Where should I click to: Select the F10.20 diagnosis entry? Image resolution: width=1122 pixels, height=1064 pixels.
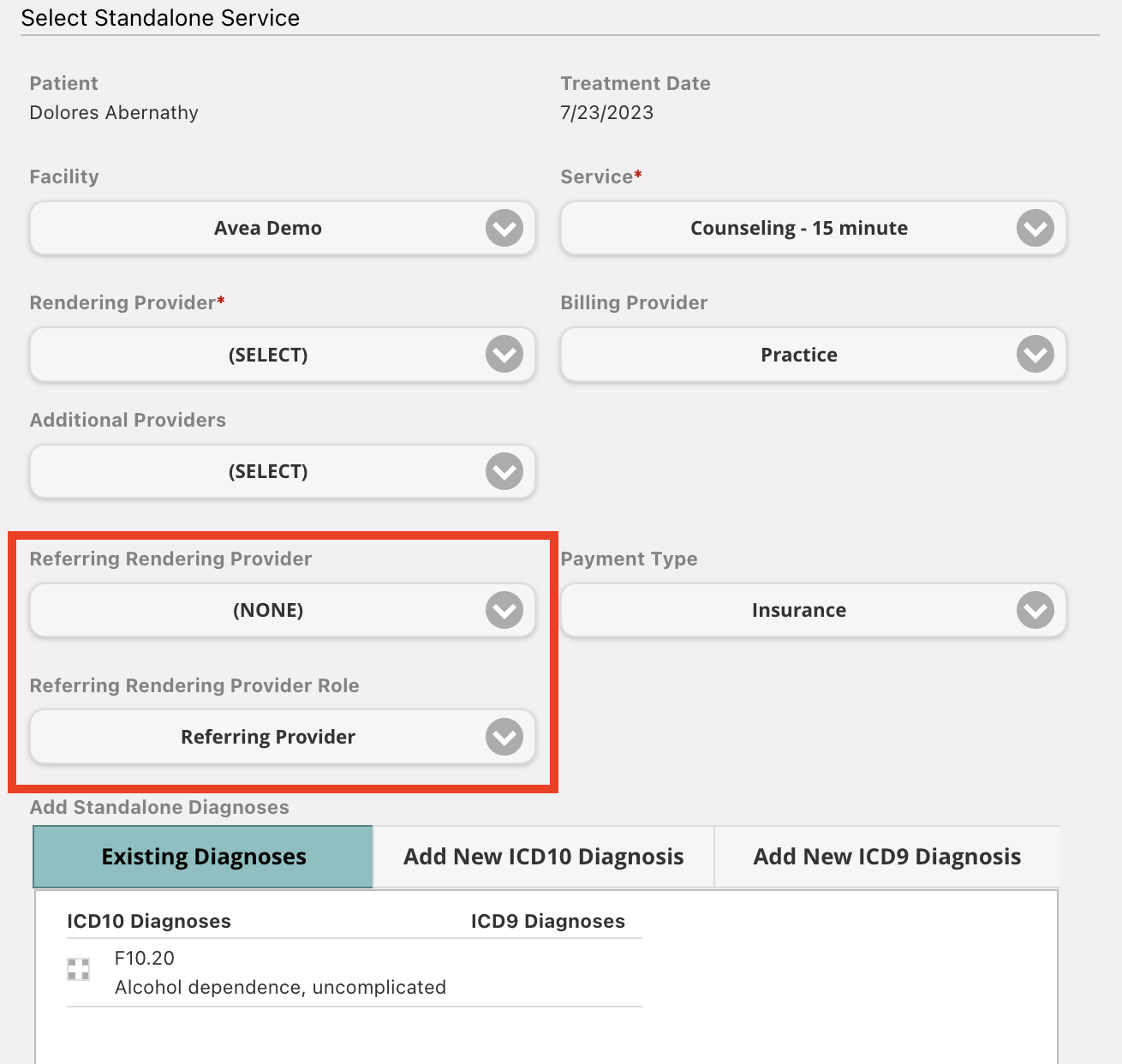pos(280,972)
